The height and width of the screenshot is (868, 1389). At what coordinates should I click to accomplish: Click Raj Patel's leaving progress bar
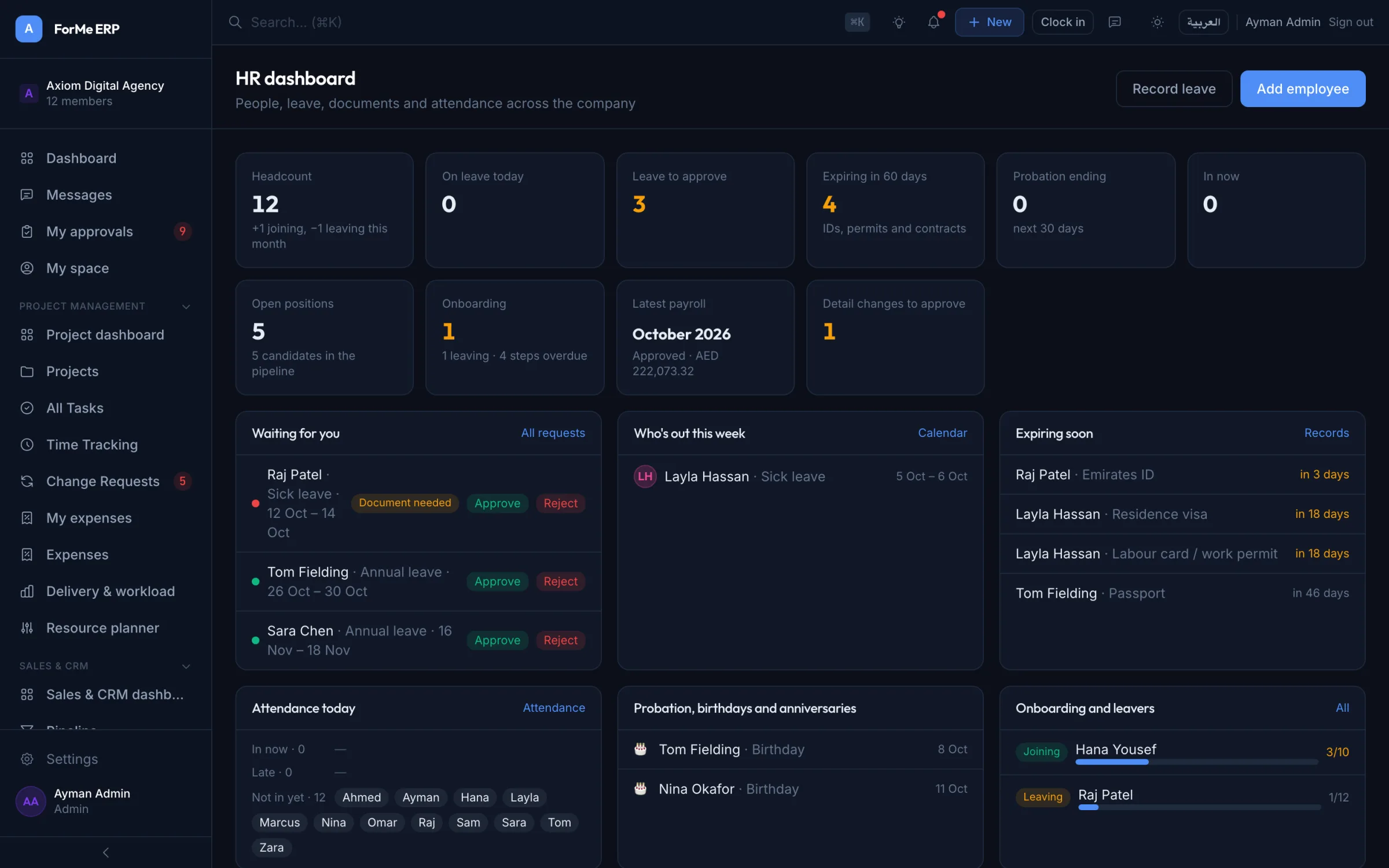(1199, 807)
